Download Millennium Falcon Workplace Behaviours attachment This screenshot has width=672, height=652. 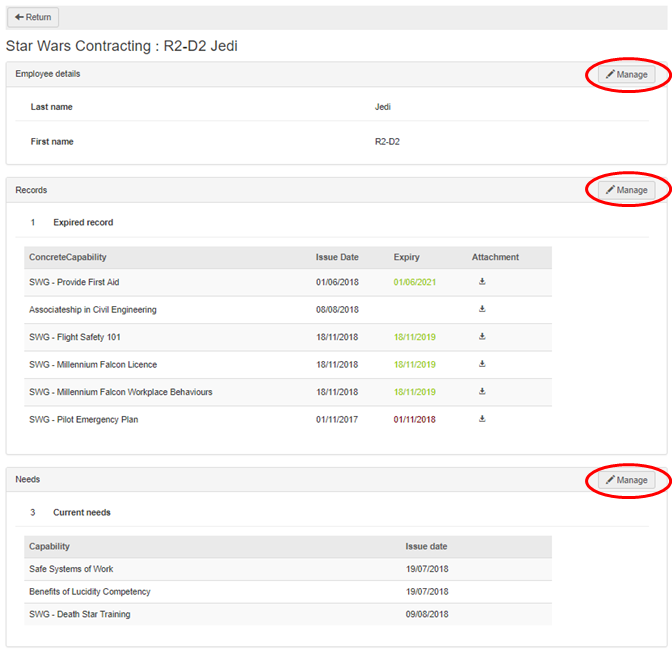482,392
